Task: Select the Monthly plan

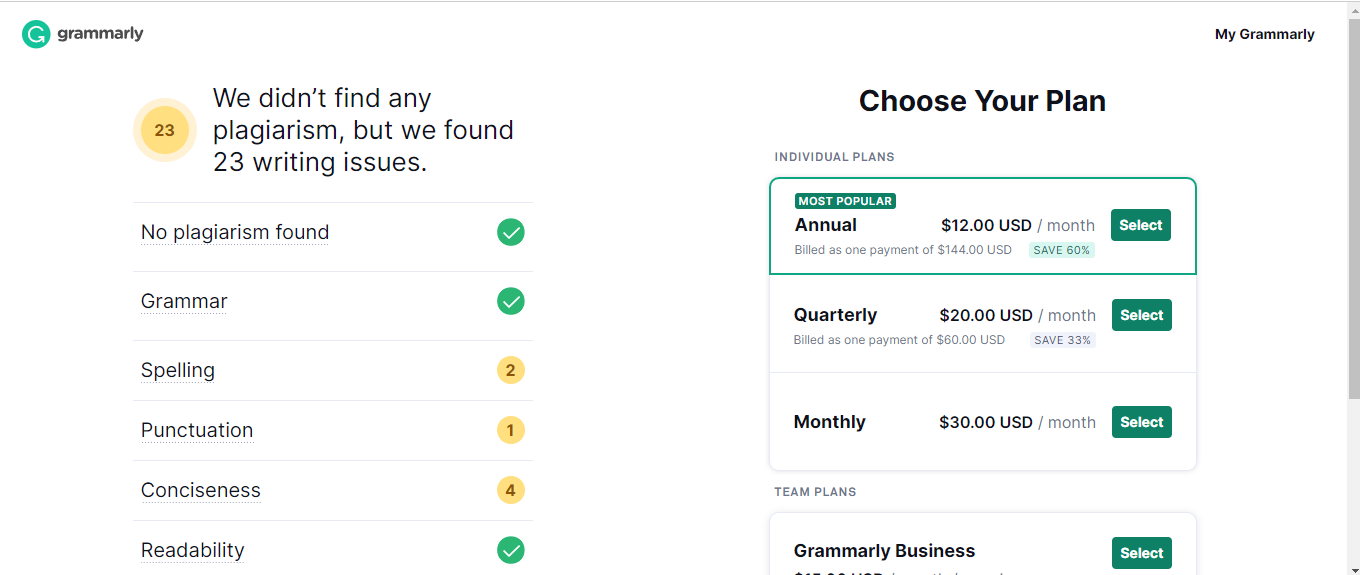Action: (1141, 422)
